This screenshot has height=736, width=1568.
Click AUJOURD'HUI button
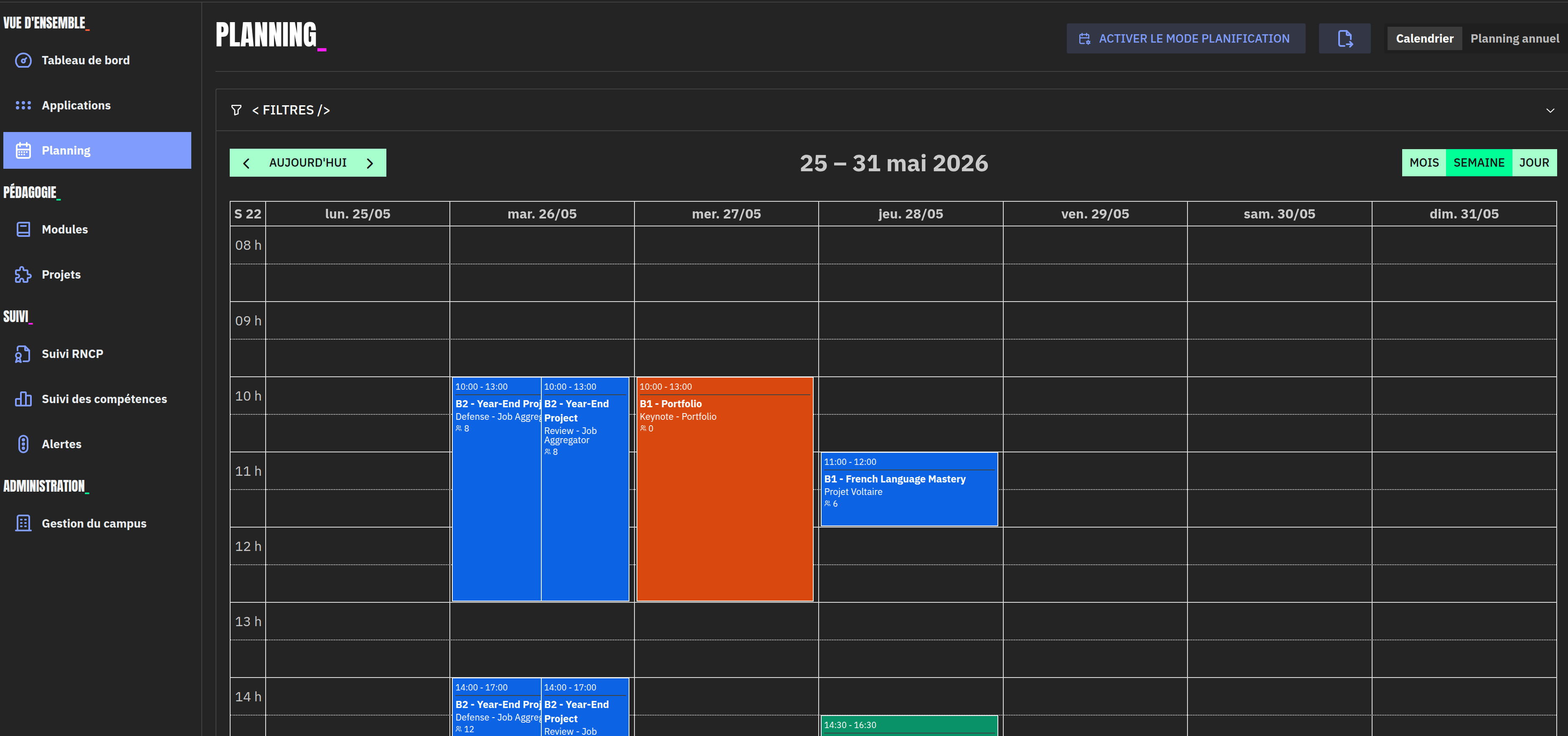pyautogui.click(x=308, y=162)
